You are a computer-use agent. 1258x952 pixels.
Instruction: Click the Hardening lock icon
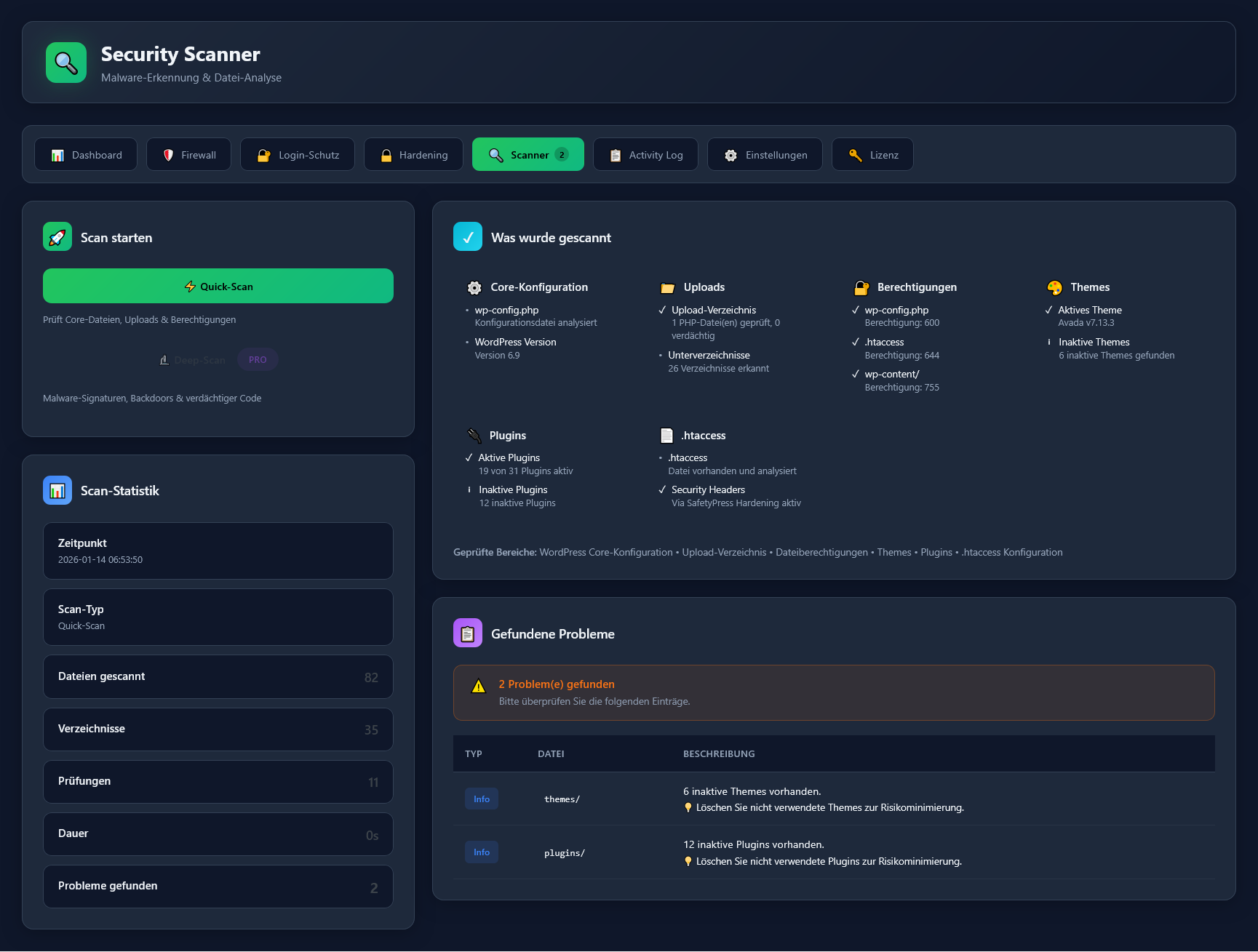[386, 154]
